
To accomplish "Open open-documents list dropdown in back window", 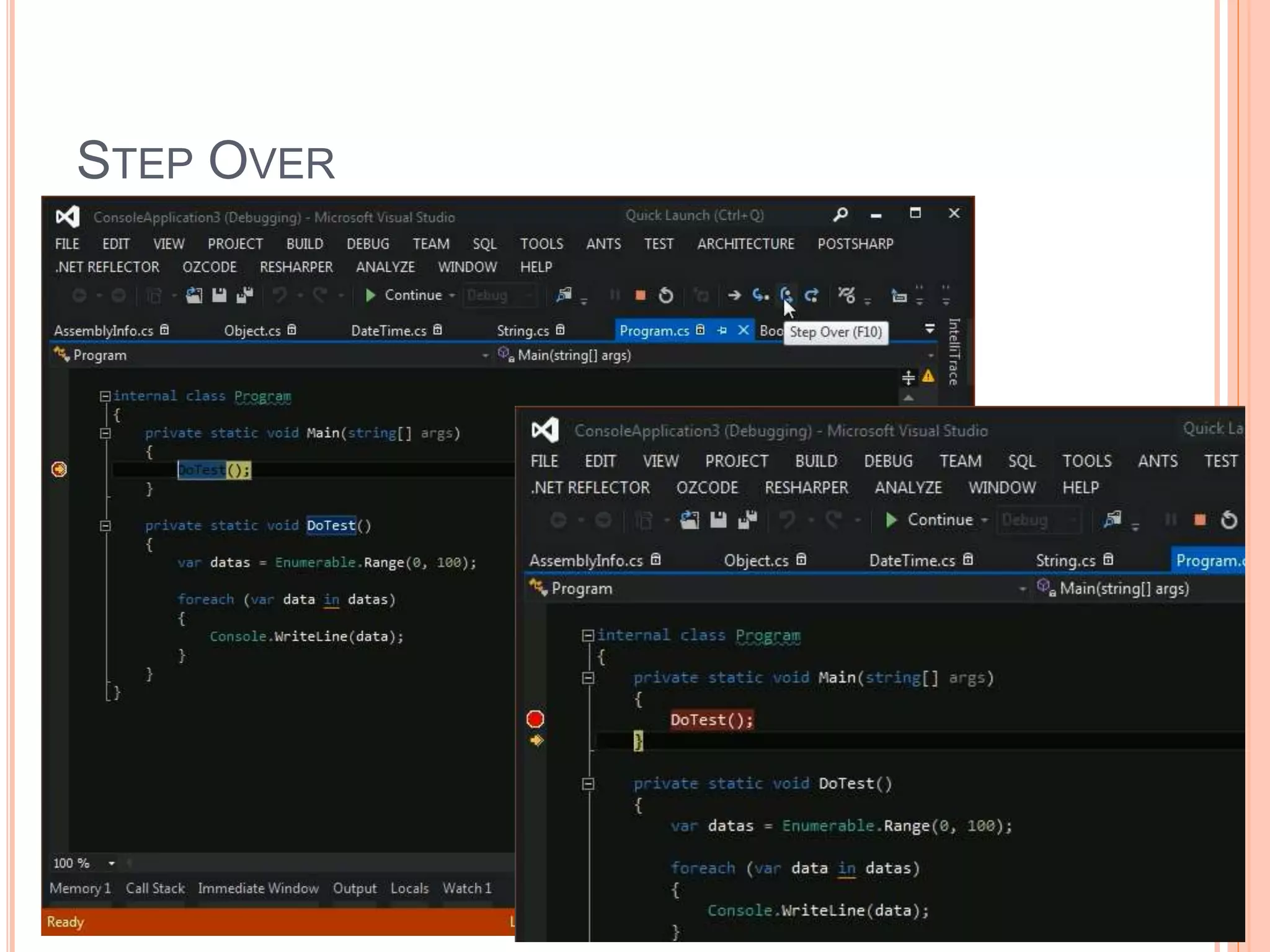I will click(930, 328).
